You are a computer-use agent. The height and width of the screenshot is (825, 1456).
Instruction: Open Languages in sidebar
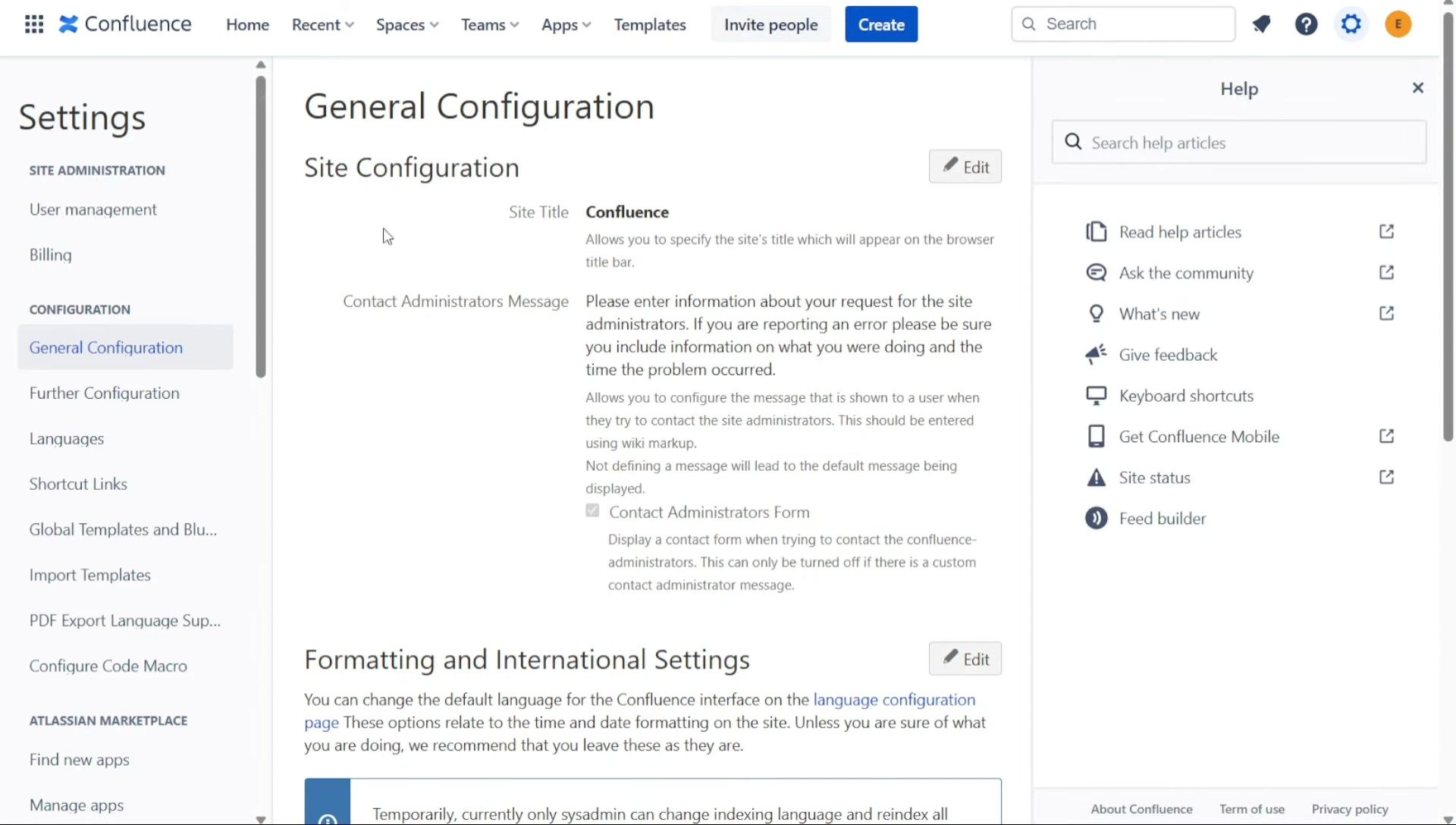click(x=67, y=438)
